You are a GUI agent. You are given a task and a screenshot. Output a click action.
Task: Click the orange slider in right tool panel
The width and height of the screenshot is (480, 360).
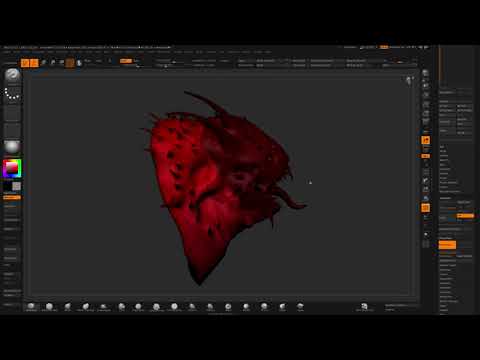465,216
